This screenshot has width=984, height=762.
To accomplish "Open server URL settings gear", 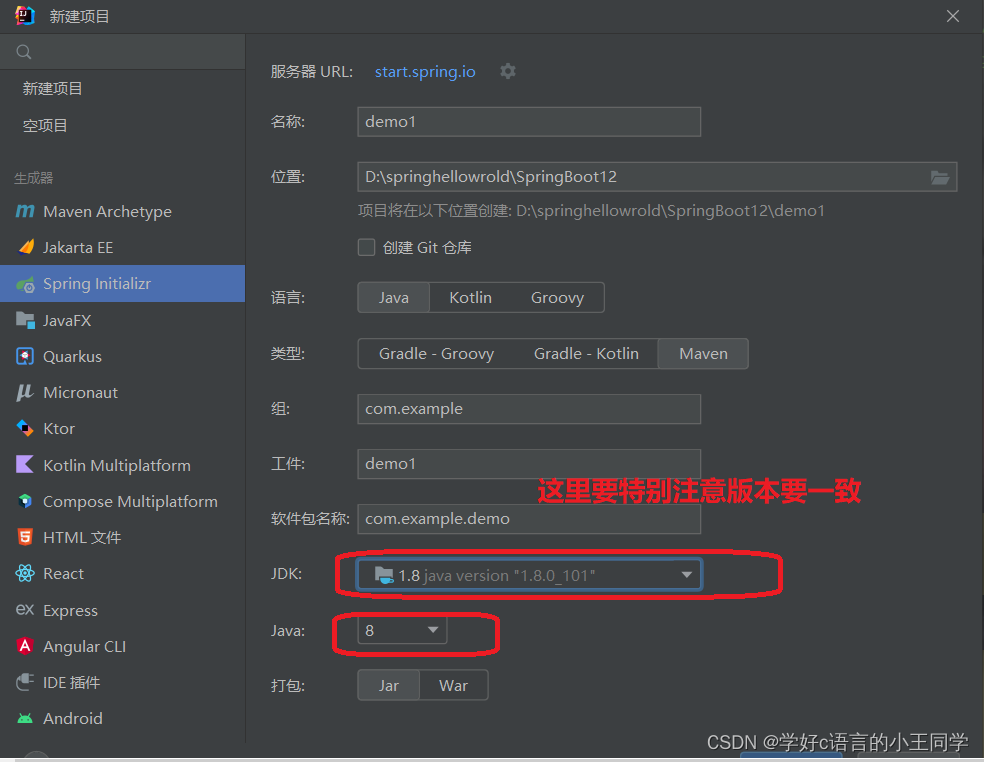I will click(x=508, y=72).
